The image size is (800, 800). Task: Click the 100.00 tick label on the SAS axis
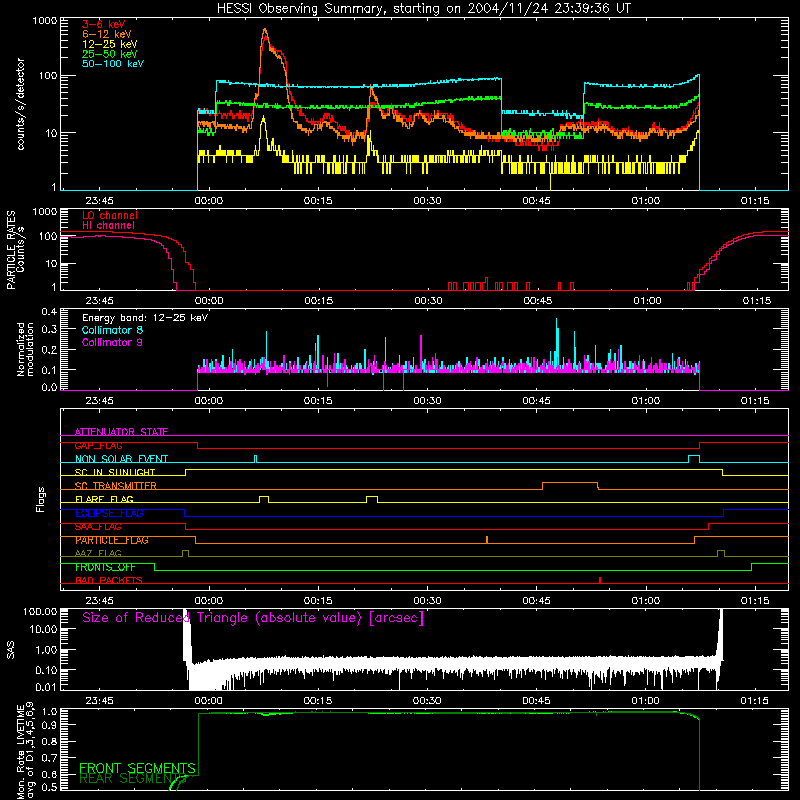pos(40,611)
